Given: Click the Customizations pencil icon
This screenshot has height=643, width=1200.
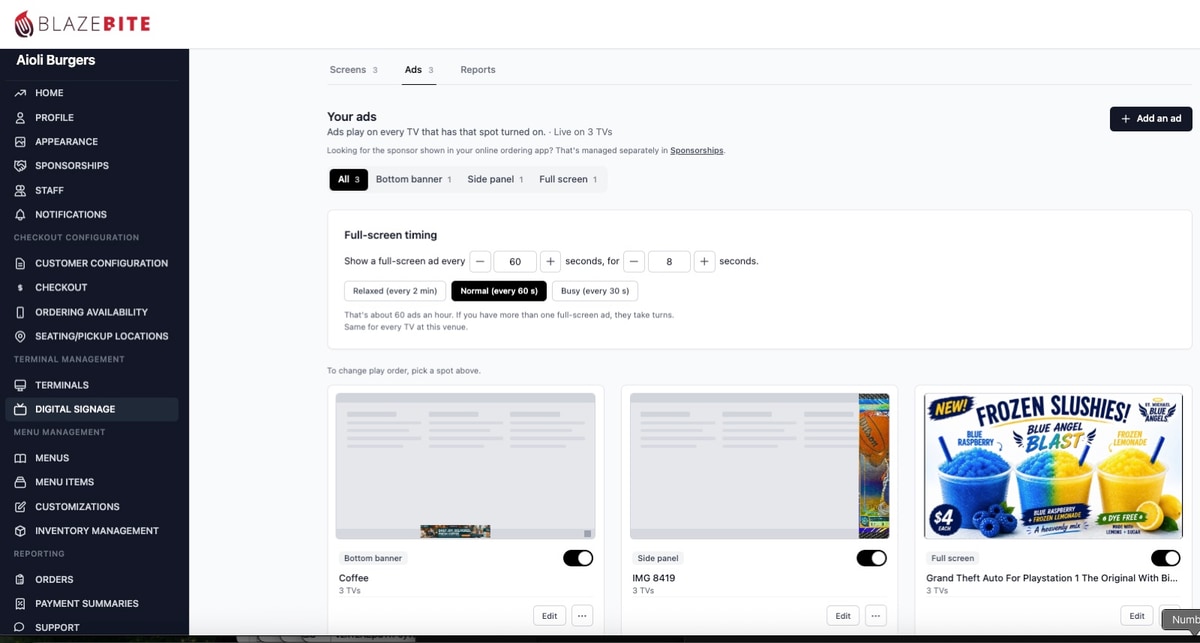Looking at the screenshot, I should point(20,507).
